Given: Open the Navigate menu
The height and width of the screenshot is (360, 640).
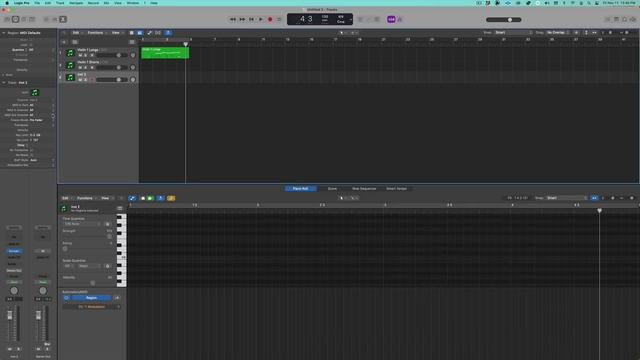Looking at the screenshot, I should (76, 3).
